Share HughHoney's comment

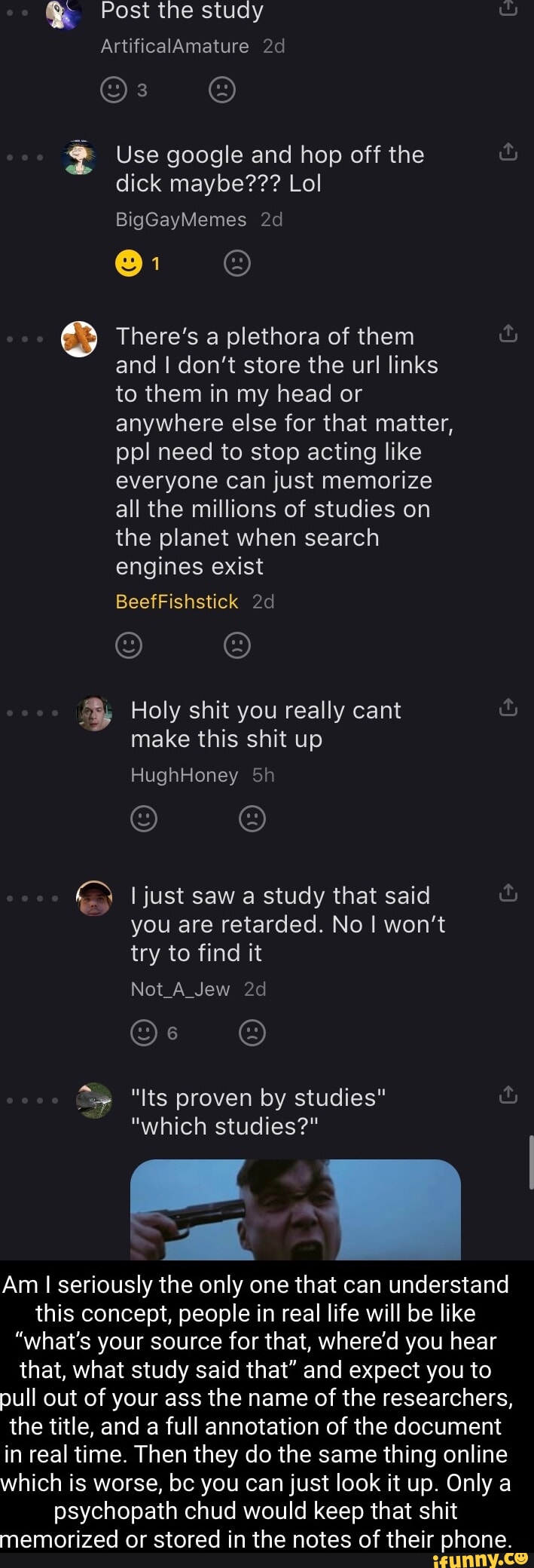point(508,706)
